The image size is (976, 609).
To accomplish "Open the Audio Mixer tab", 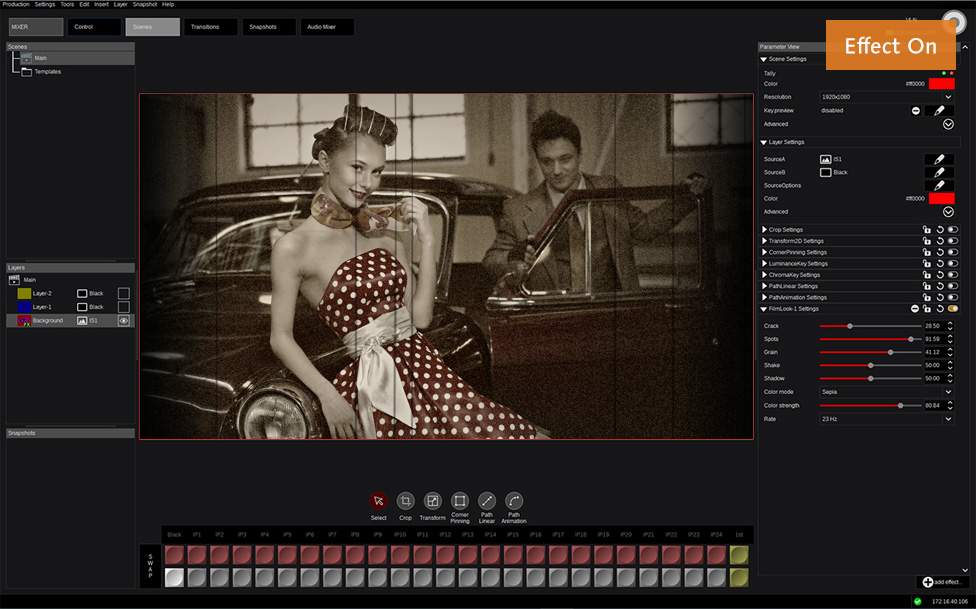I will click(328, 27).
